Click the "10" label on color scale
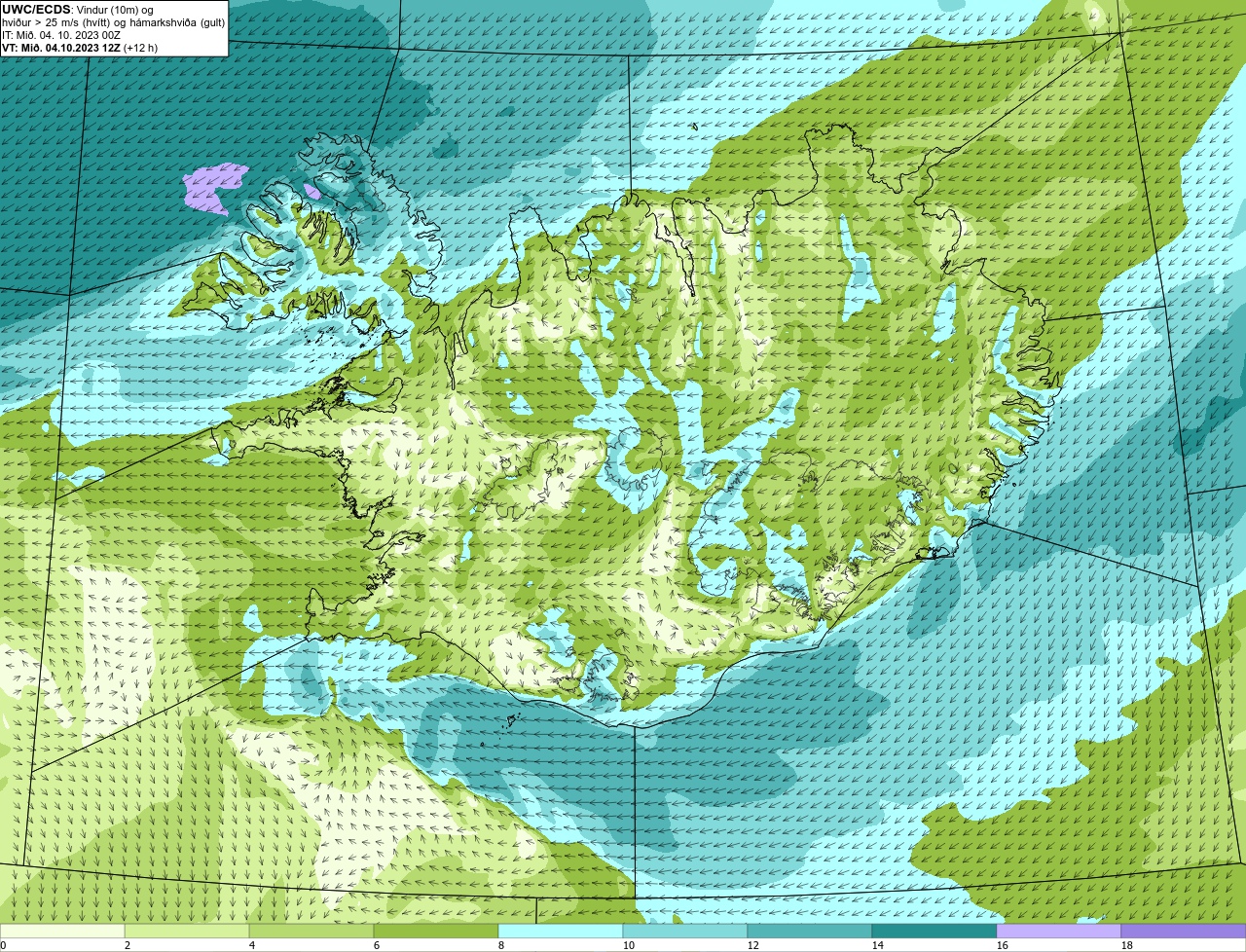The height and width of the screenshot is (952, 1246). [629, 945]
